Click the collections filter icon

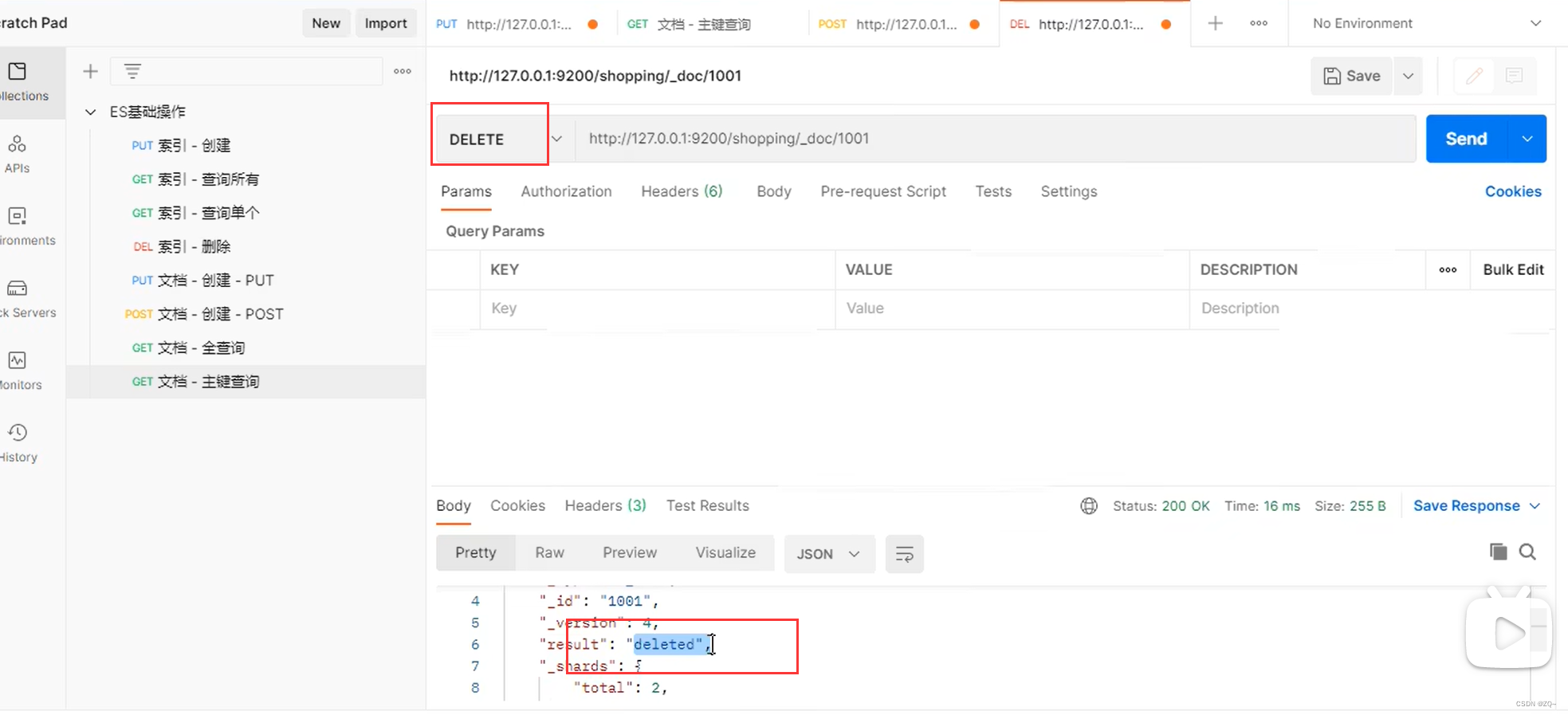click(x=132, y=72)
